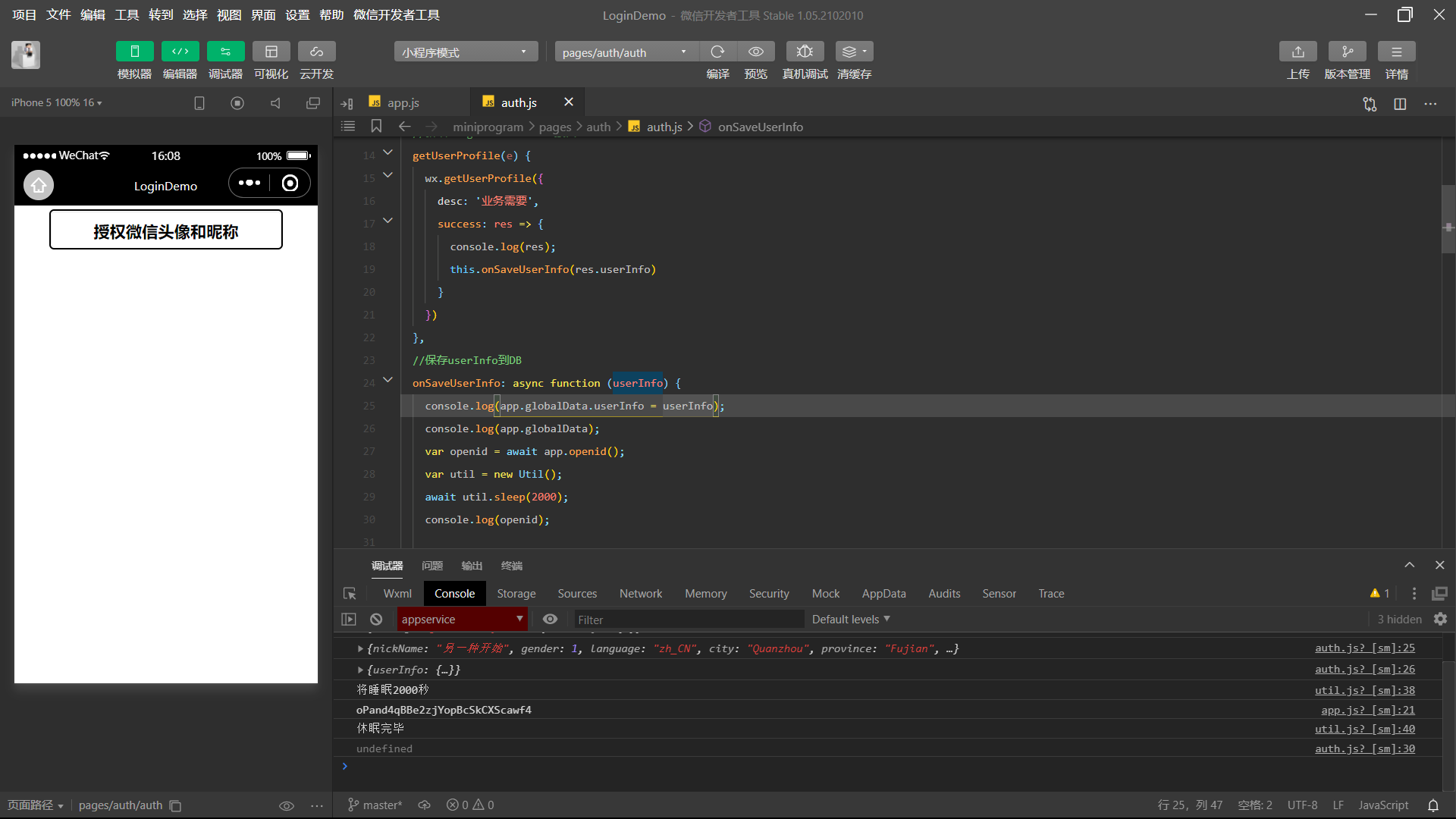Click the preview eye icon (预览)
The height and width of the screenshot is (819, 1456).
pos(755,52)
